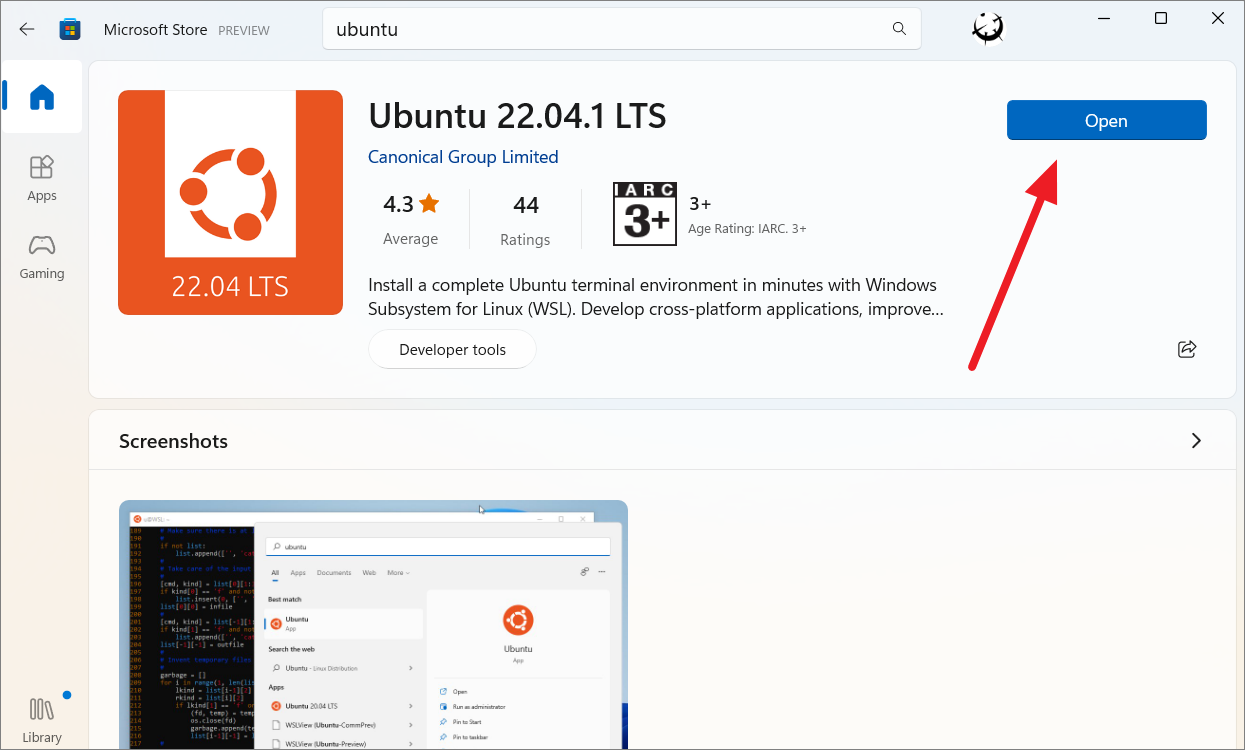Click the Share icon for Ubuntu
The image size is (1245, 750).
click(1187, 349)
